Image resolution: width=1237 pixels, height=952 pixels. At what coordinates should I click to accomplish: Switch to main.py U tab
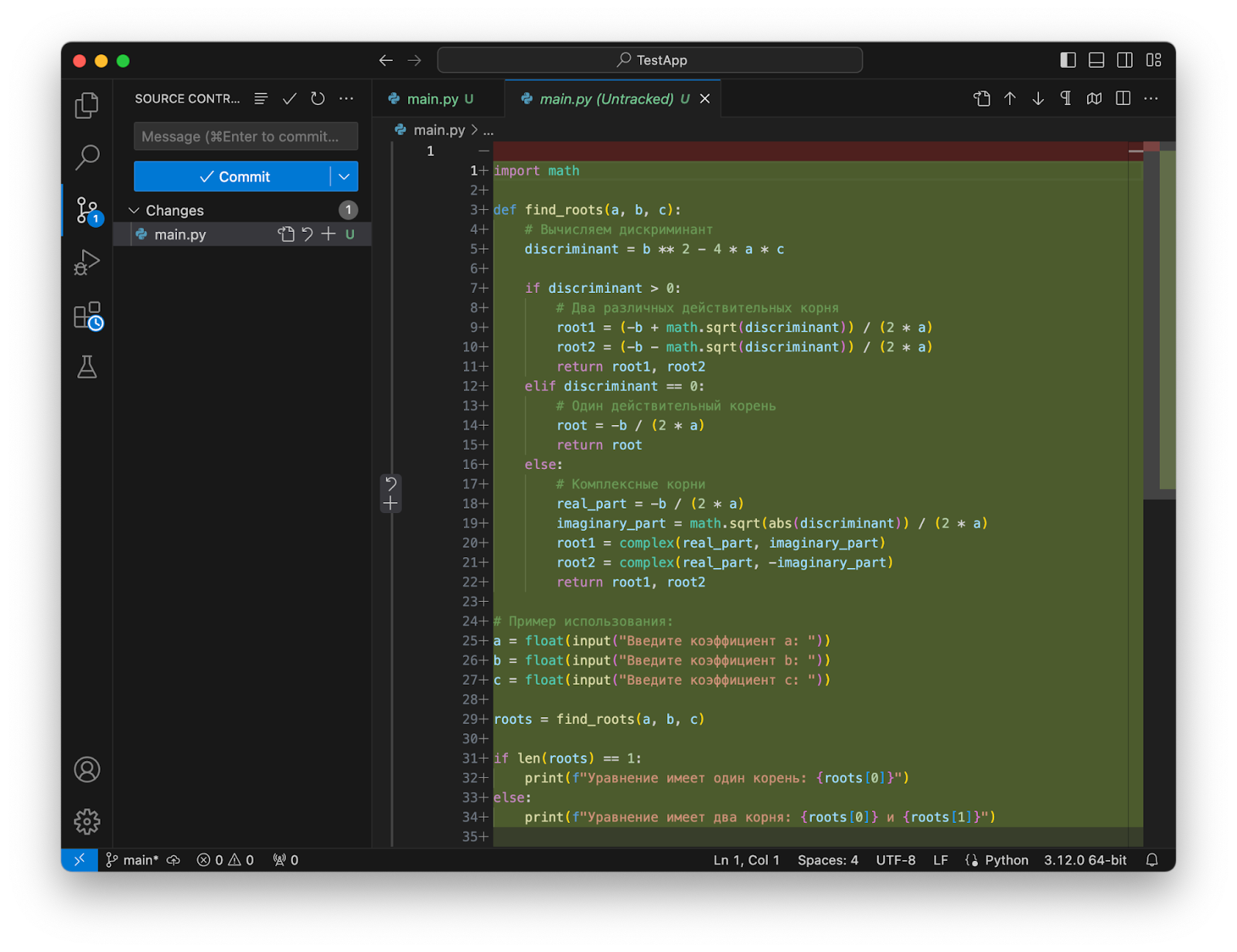(x=438, y=99)
